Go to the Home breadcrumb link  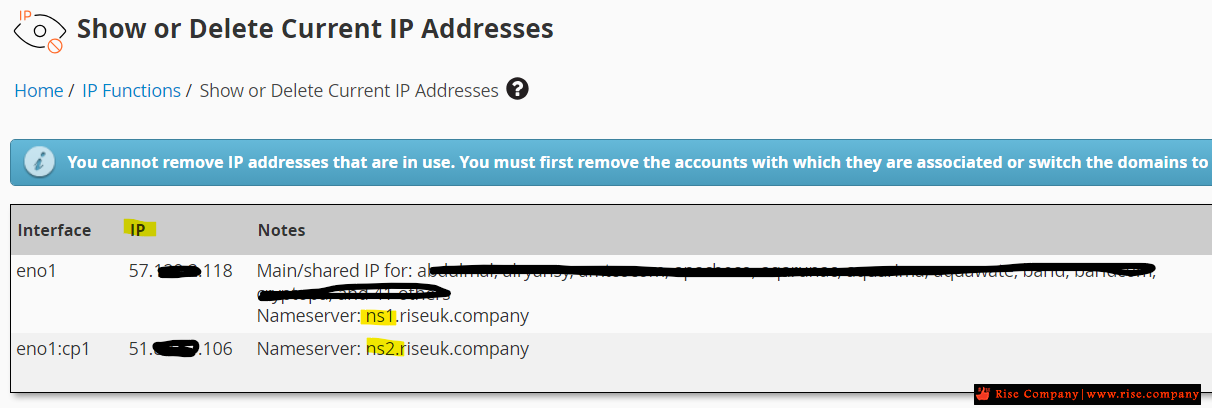[39, 90]
